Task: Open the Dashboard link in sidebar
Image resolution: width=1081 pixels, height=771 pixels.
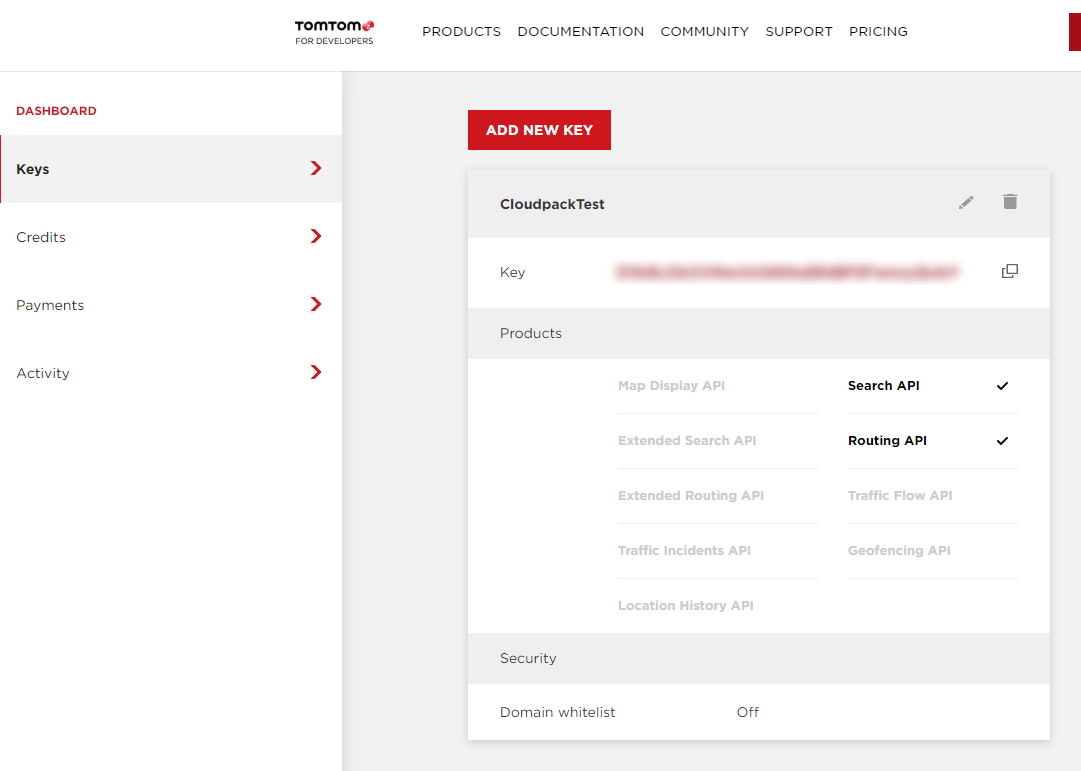Action: click(x=56, y=111)
